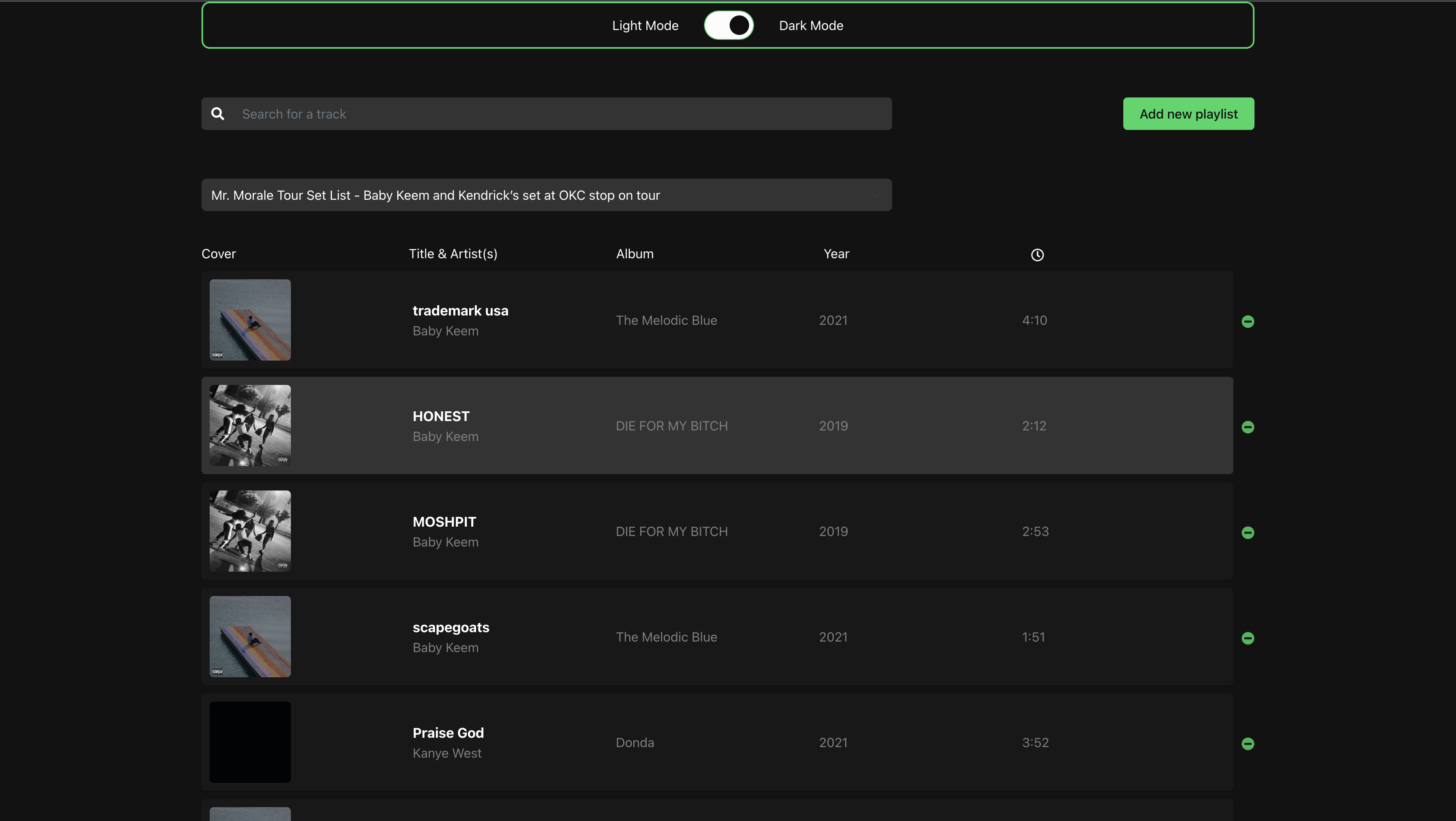Click the Album column header label

634,253
